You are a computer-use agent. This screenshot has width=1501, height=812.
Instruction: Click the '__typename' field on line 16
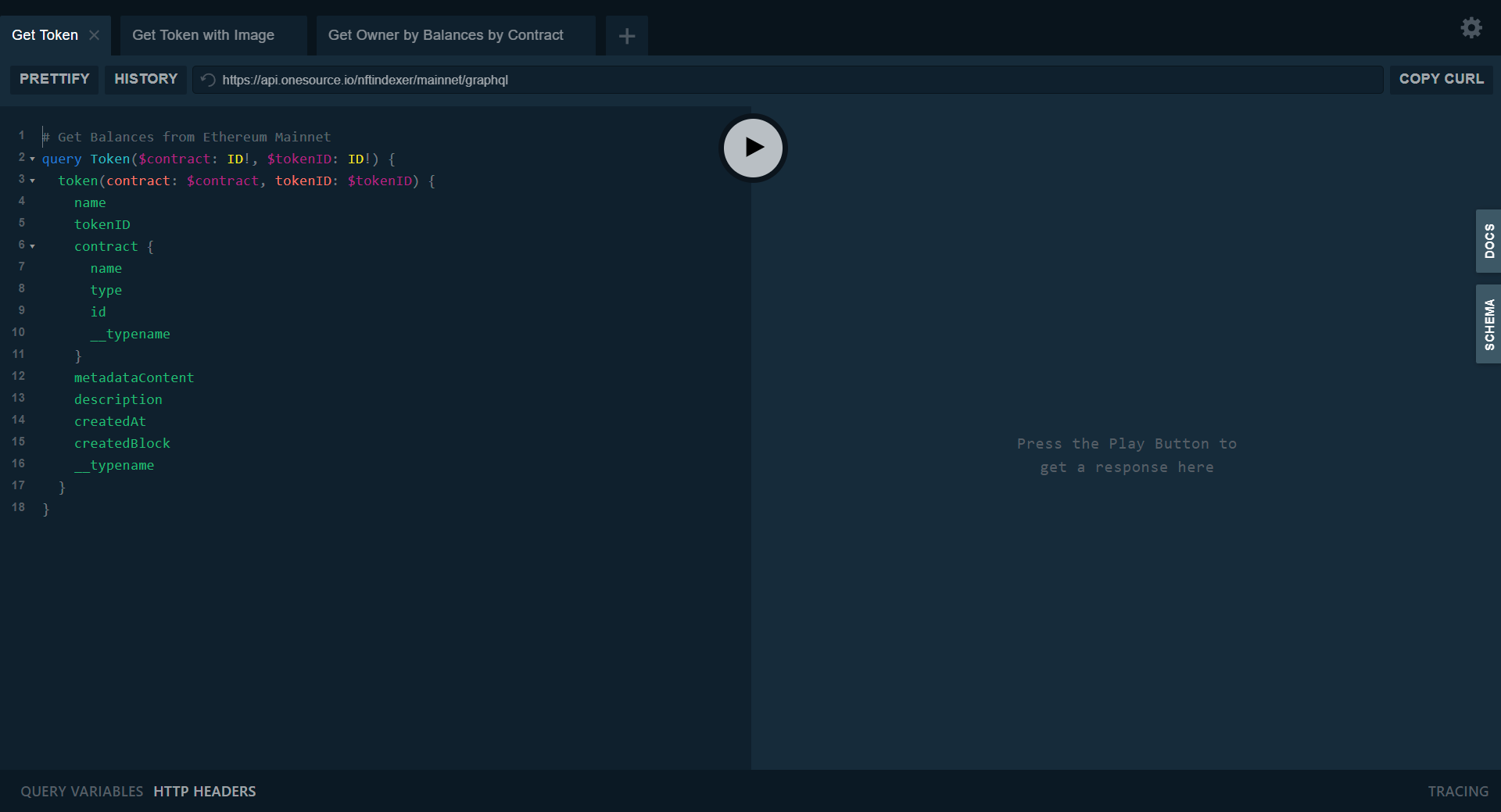(x=114, y=465)
